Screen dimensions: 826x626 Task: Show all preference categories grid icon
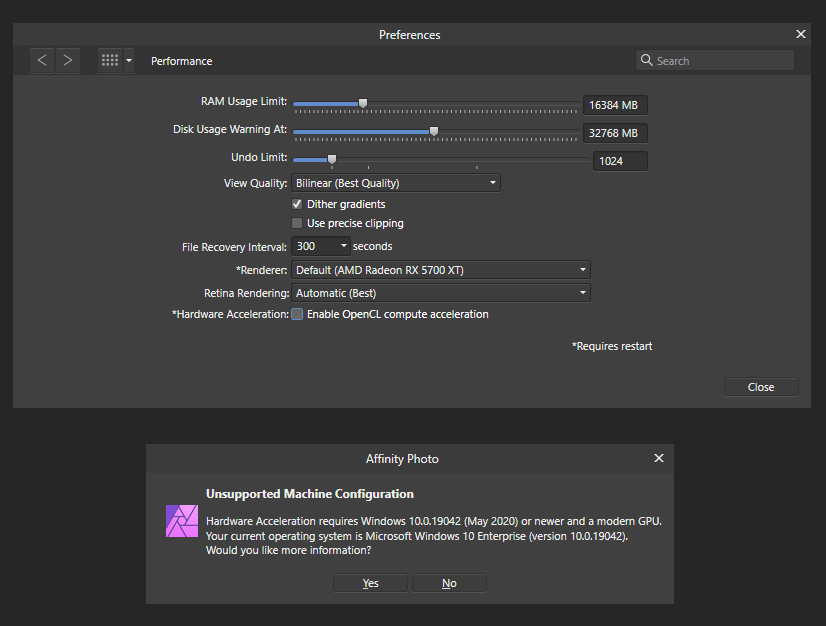[x=110, y=61]
